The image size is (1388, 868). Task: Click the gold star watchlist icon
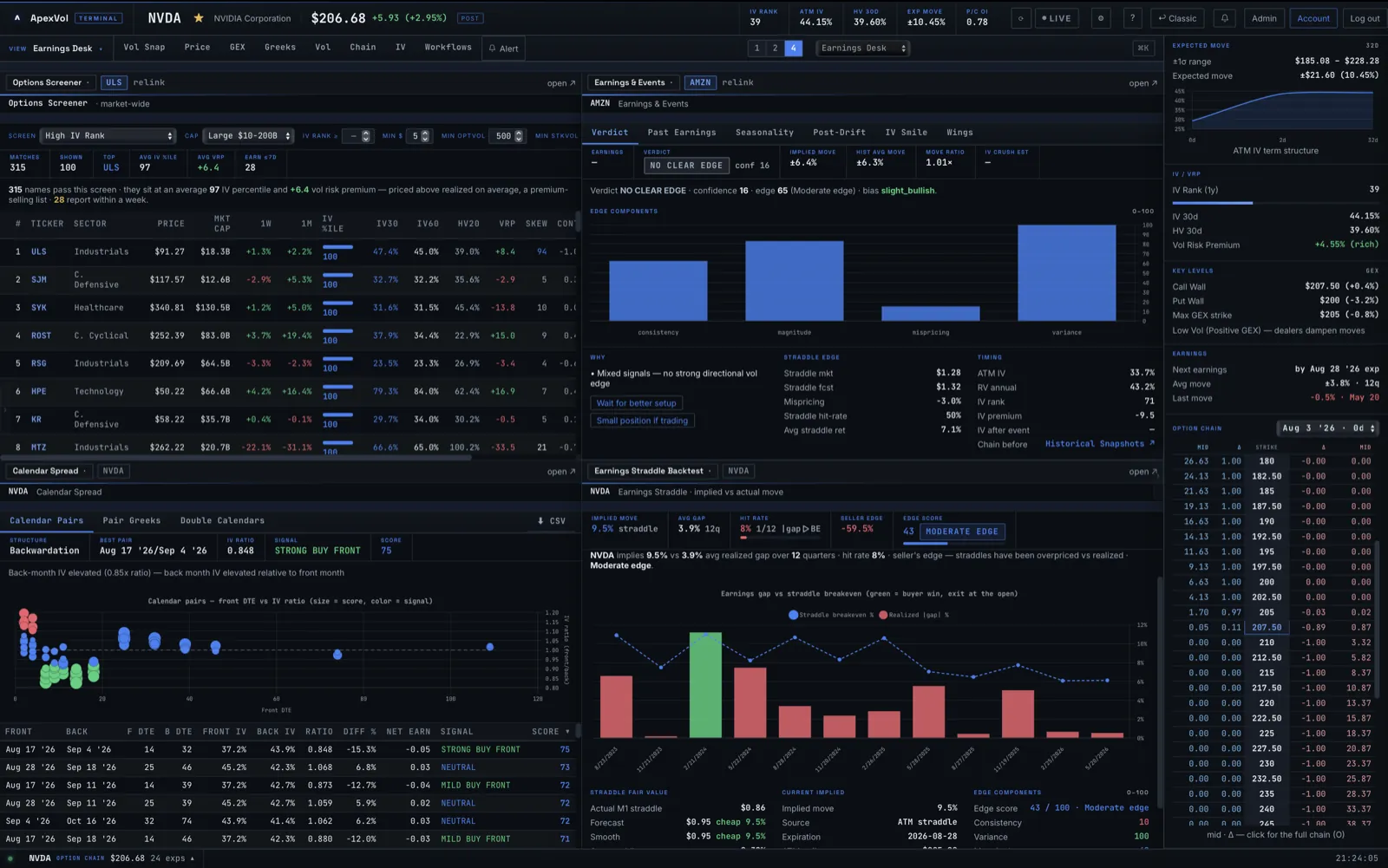[x=199, y=18]
